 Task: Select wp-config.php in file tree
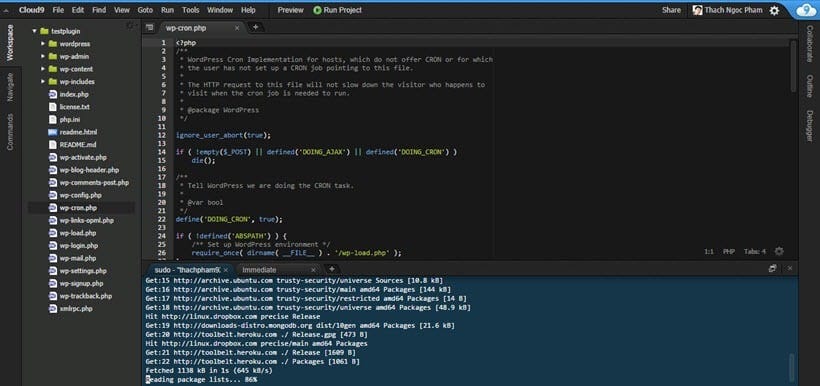pos(81,195)
